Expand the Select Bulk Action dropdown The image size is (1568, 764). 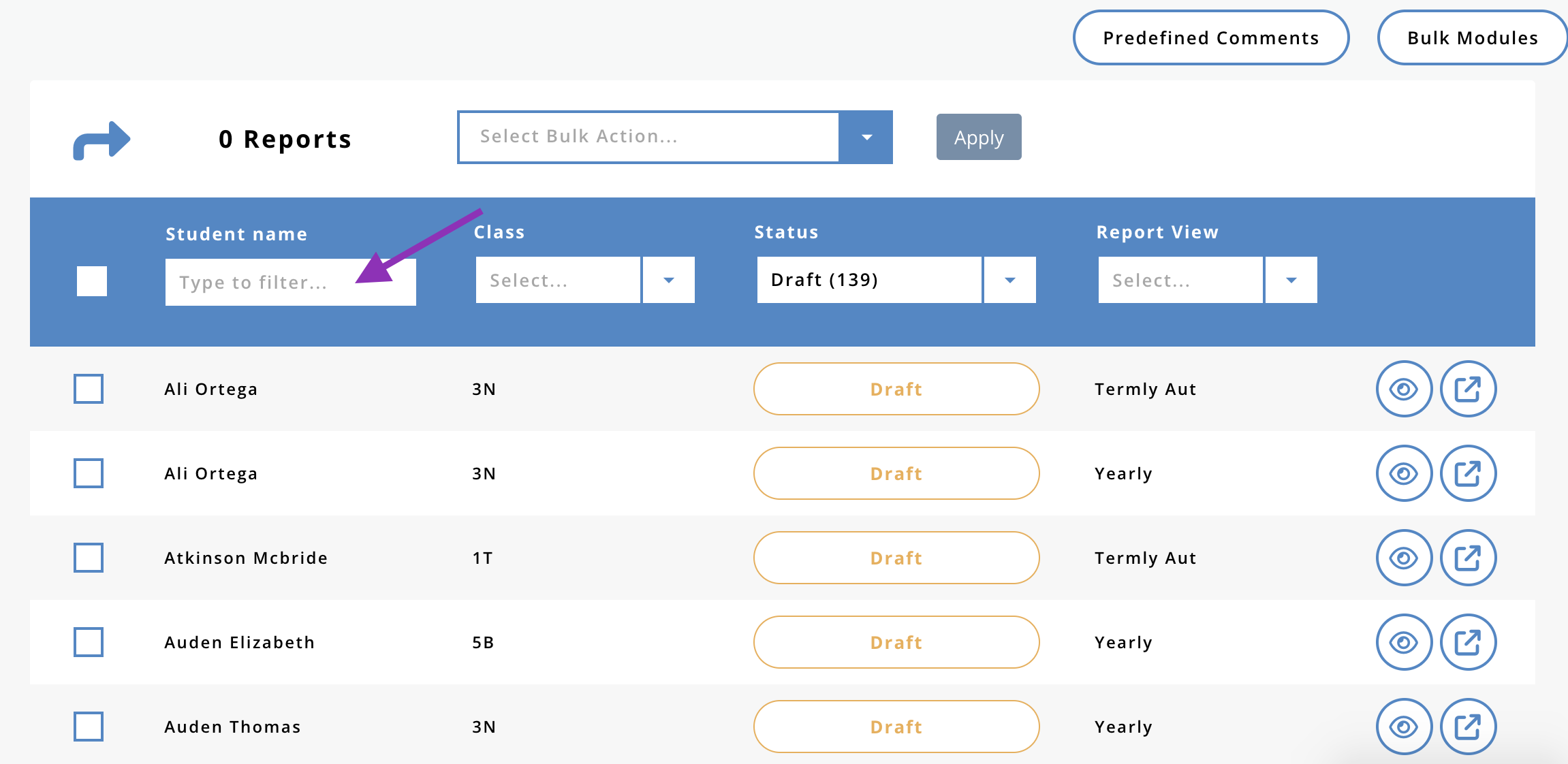(866, 138)
